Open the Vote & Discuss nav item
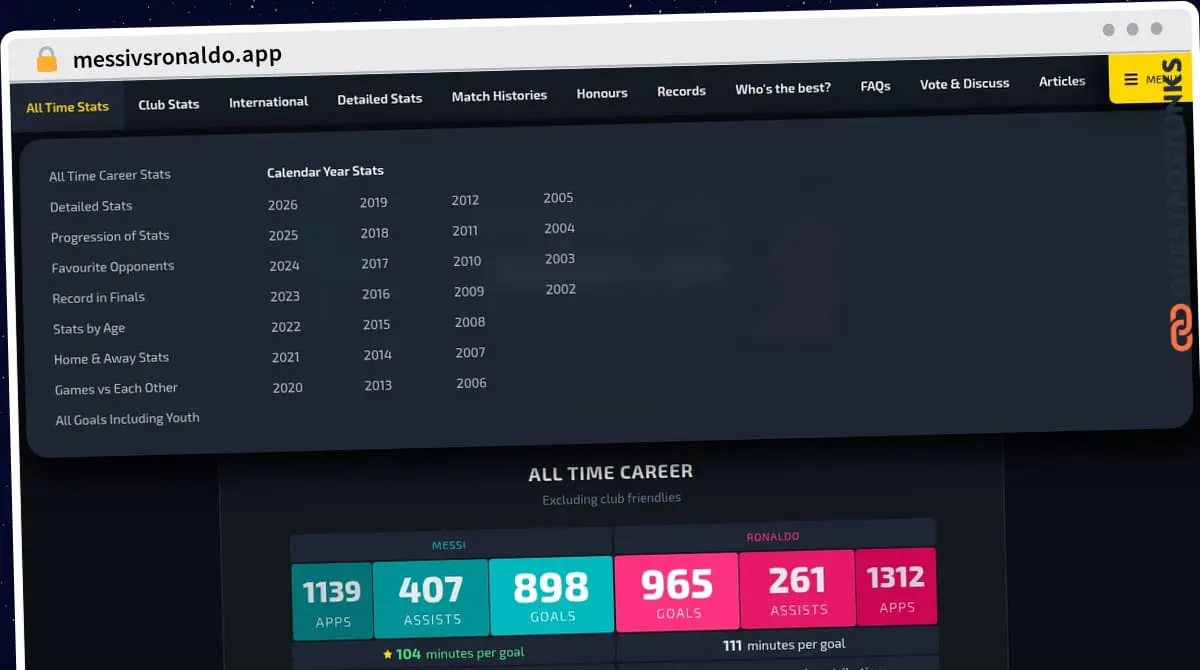Image resolution: width=1200 pixels, height=670 pixels. 964,84
